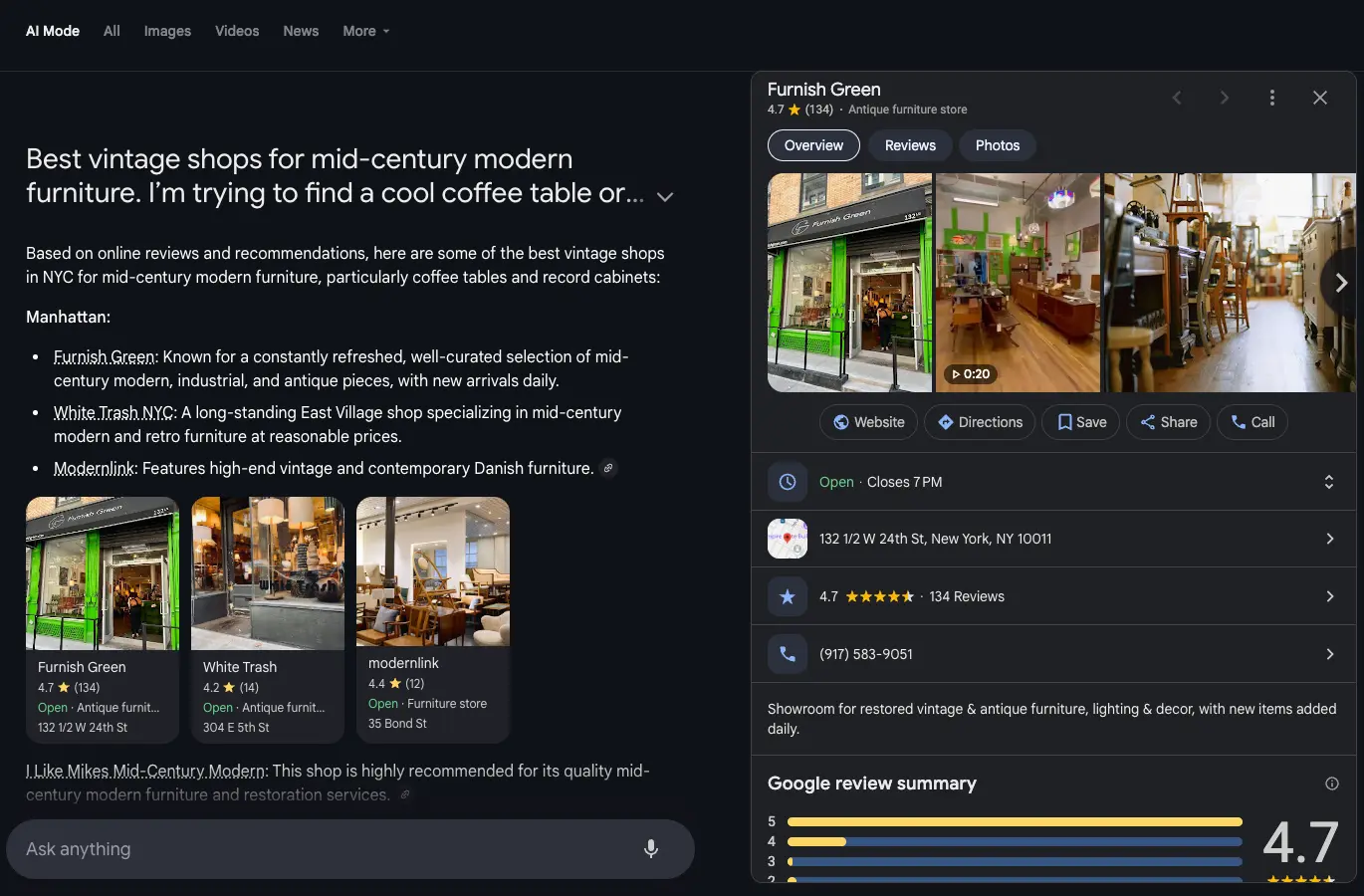1364x896 pixels.
Task: View the furniture interior photo in panel
Action: click(1230, 283)
